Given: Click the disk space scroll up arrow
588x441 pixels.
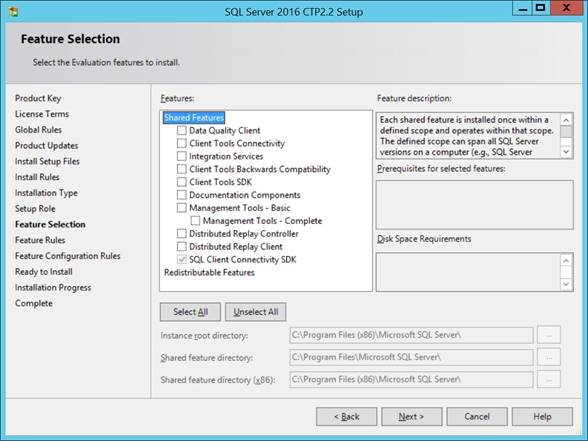Looking at the screenshot, I should point(566,260).
